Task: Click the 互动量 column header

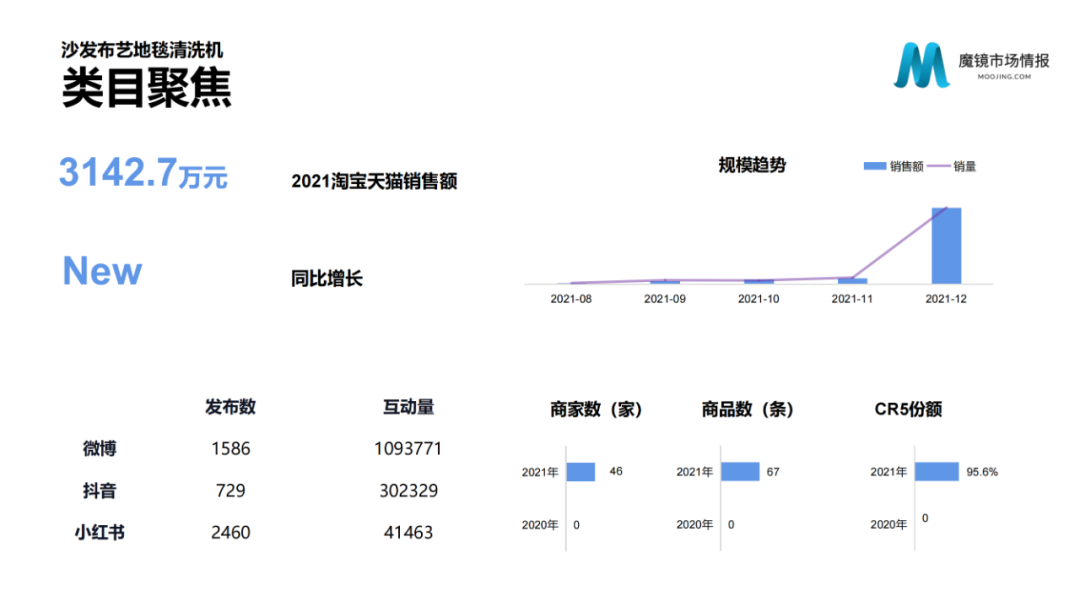Action: tap(408, 407)
